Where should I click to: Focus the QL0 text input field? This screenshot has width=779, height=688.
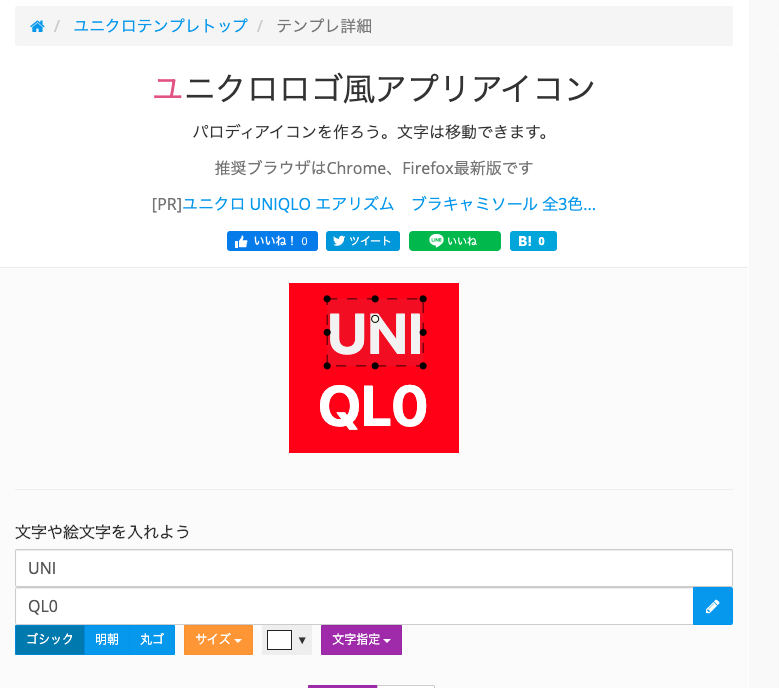tap(354, 606)
